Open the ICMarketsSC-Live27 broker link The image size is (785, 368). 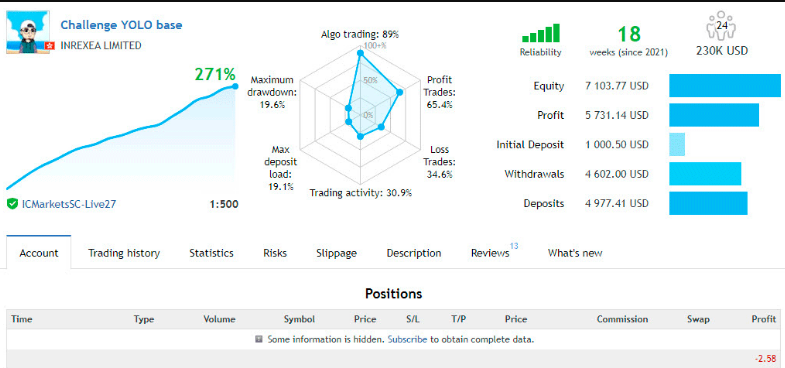pyautogui.click(x=69, y=204)
